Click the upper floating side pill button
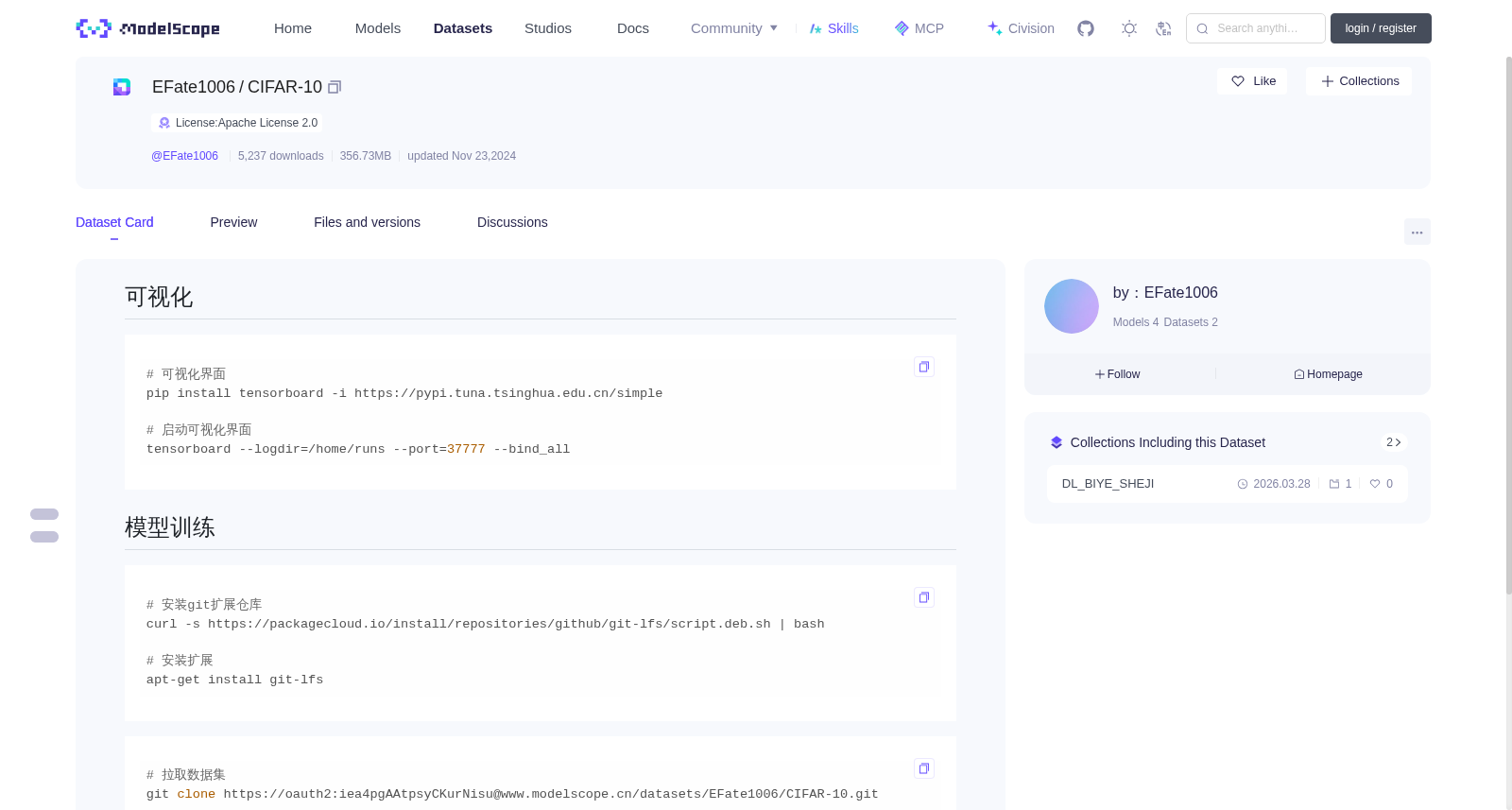The height and width of the screenshot is (810, 1512). (x=44, y=514)
